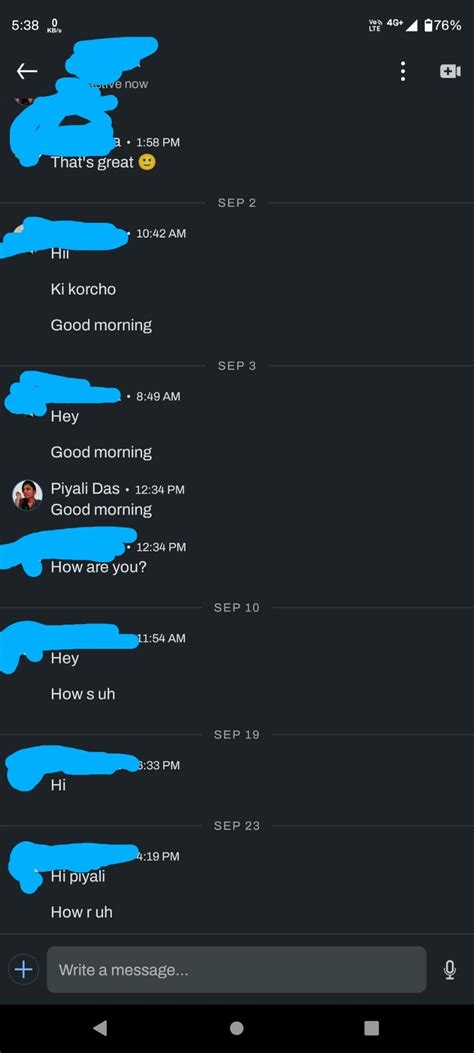
Task: Tap the microphone voice message icon
Action: (x=450, y=970)
